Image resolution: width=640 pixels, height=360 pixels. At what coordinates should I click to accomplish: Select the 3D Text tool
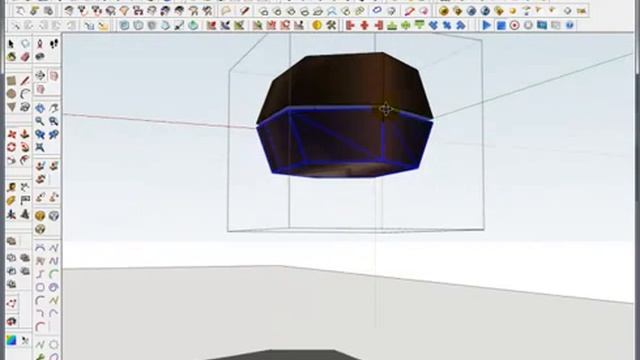25,214
